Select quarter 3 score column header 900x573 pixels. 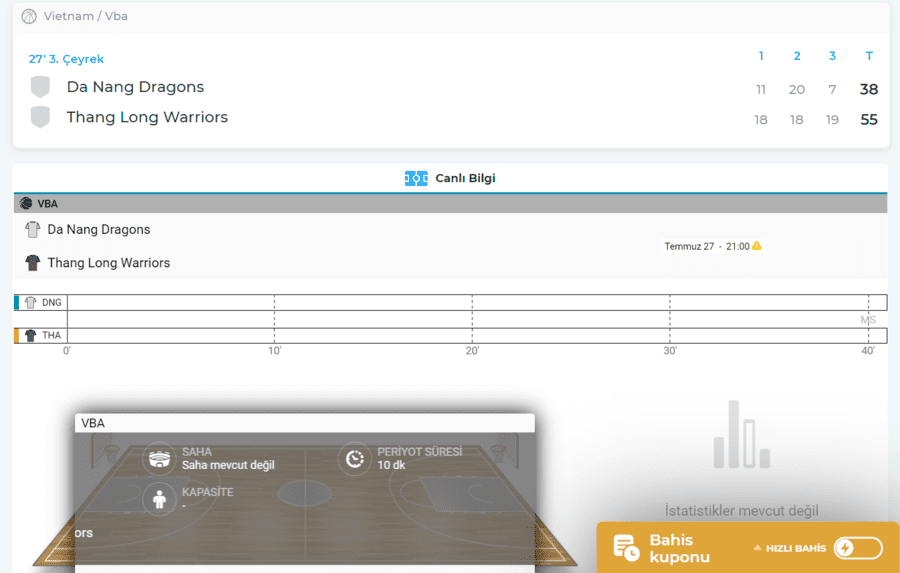tap(832, 56)
